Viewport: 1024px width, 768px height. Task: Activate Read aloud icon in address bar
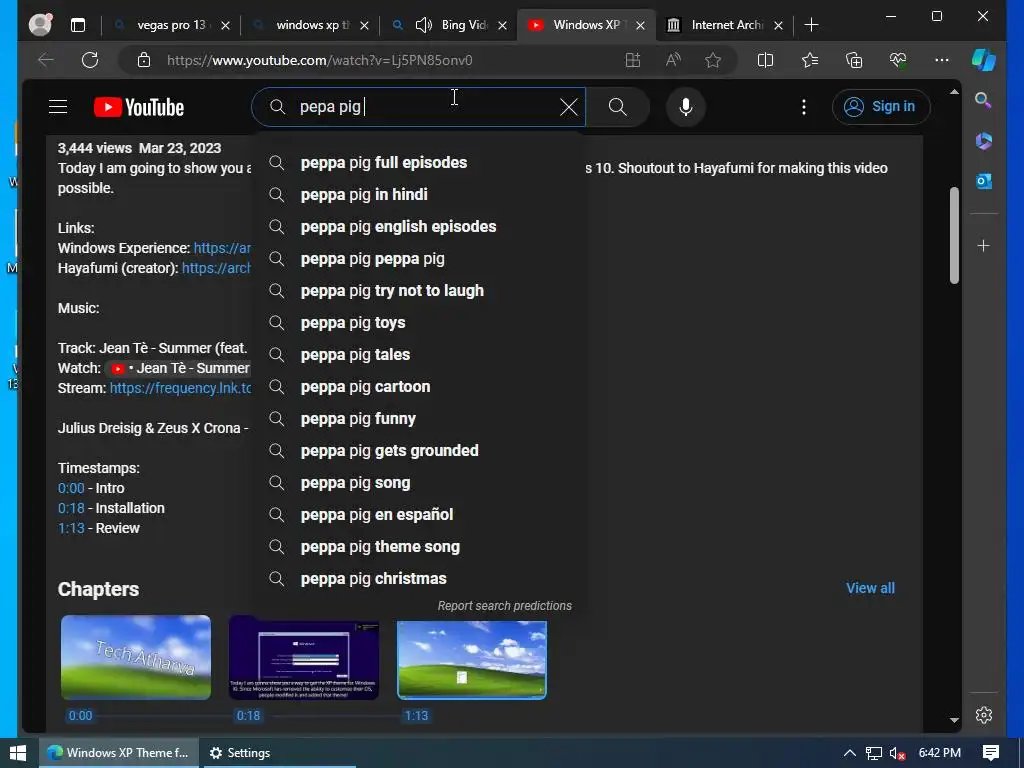[x=673, y=60]
